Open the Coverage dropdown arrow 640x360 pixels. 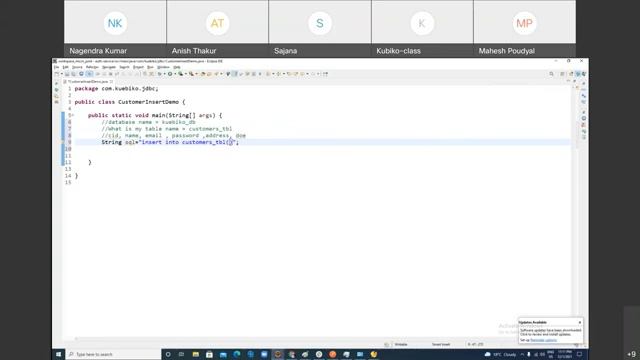click(x=186, y=74)
